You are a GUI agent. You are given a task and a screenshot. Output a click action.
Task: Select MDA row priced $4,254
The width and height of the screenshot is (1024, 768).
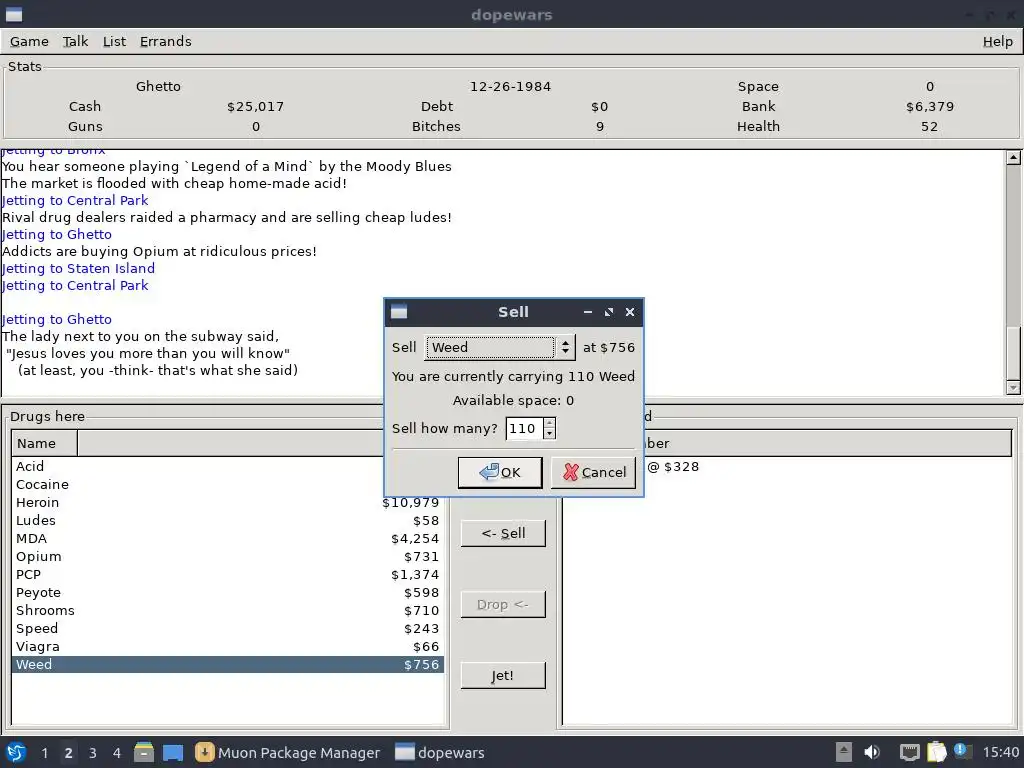[x=228, y=538]
